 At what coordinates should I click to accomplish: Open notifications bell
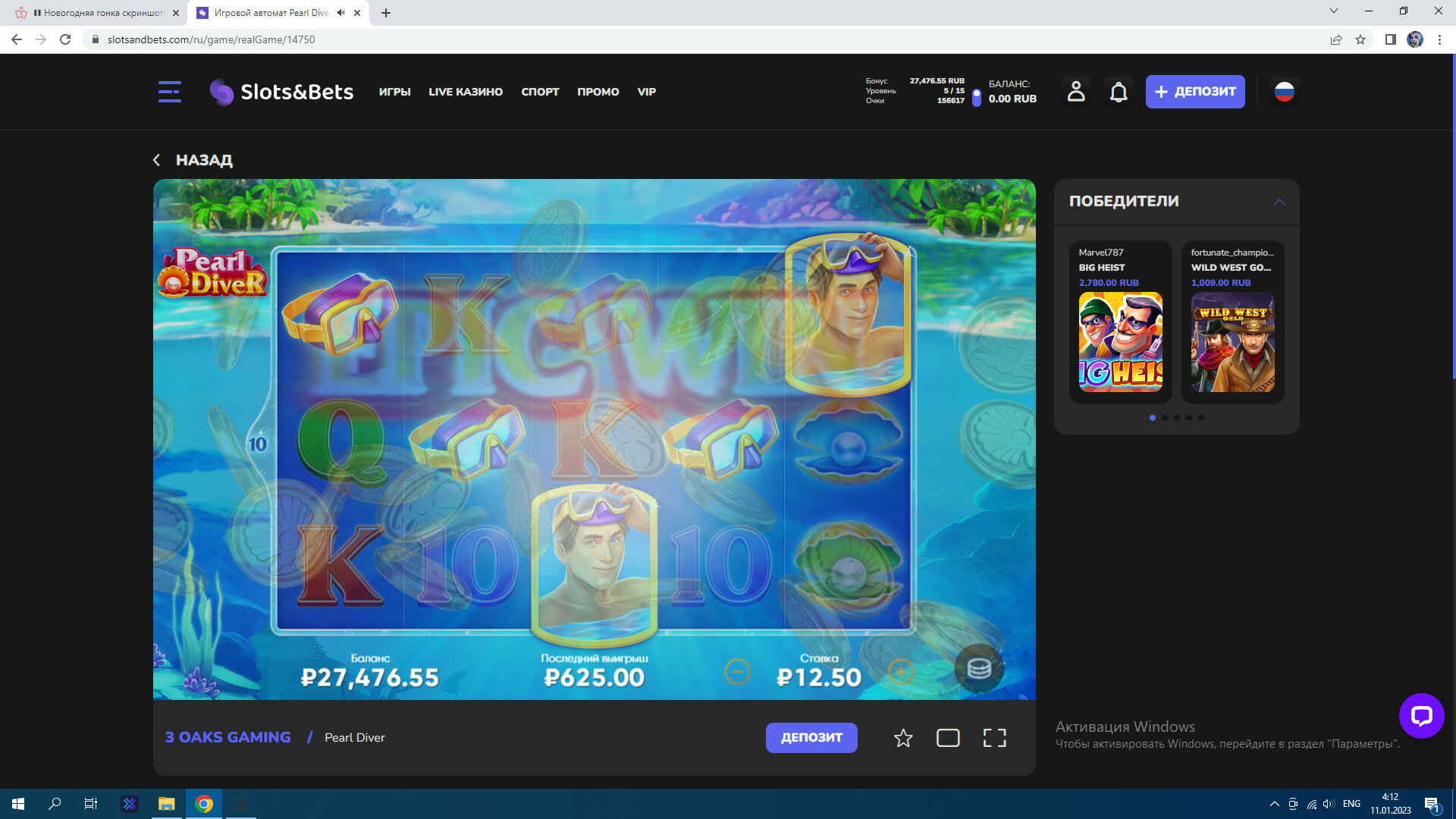tap(1119, 92)
